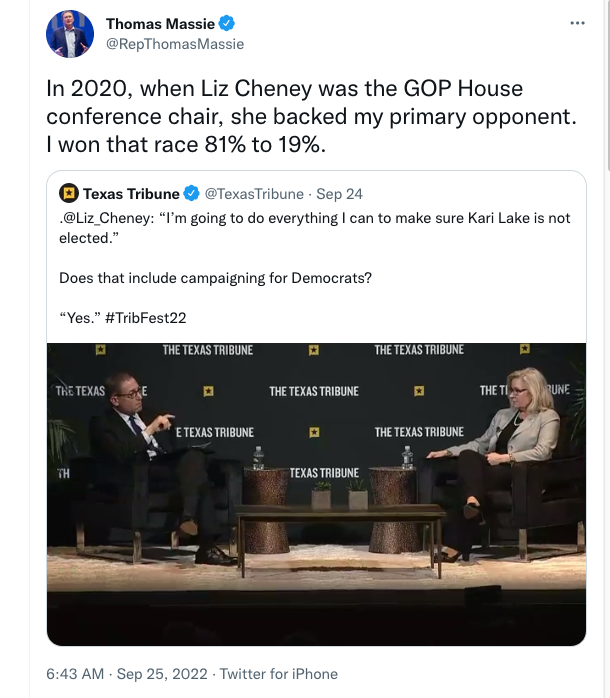
Task: Open the Twitter for iPhone source link
Action: click(278, 673)
